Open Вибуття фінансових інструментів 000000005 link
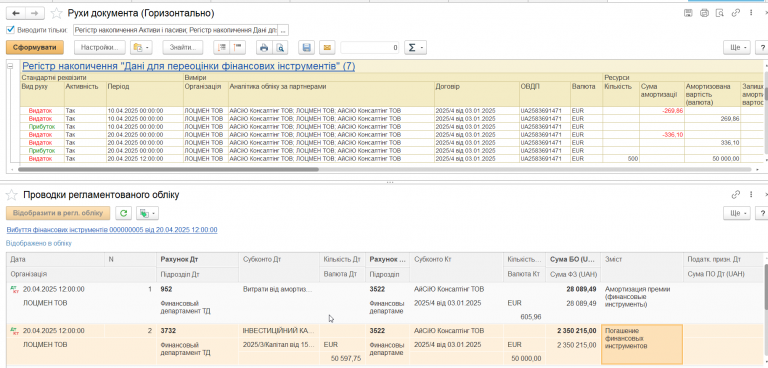Viewport: 768px width, 368px height. [x=112, y=229]
